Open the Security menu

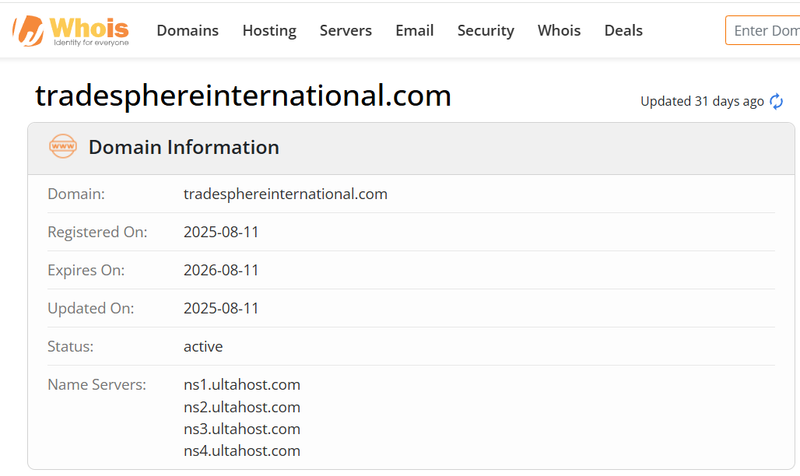pos(485,31)
